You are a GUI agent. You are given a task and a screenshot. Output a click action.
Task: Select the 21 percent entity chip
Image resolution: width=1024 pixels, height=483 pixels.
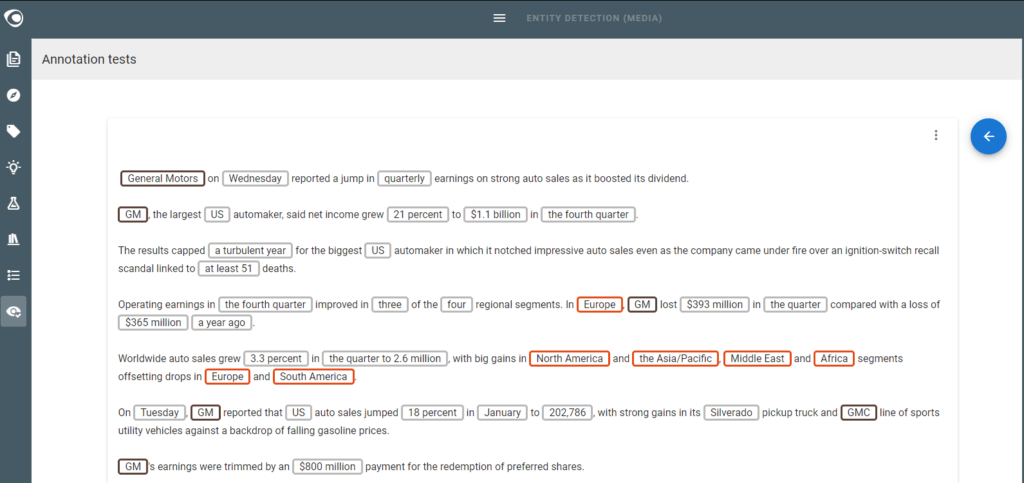pyautogui.click(x=418, y=214)
